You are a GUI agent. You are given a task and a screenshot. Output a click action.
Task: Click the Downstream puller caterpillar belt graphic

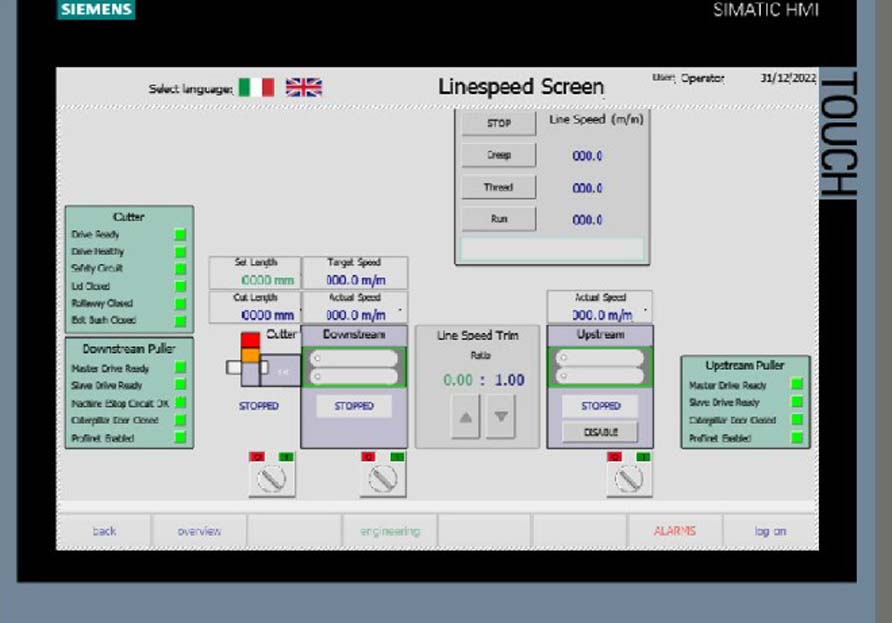353,367
